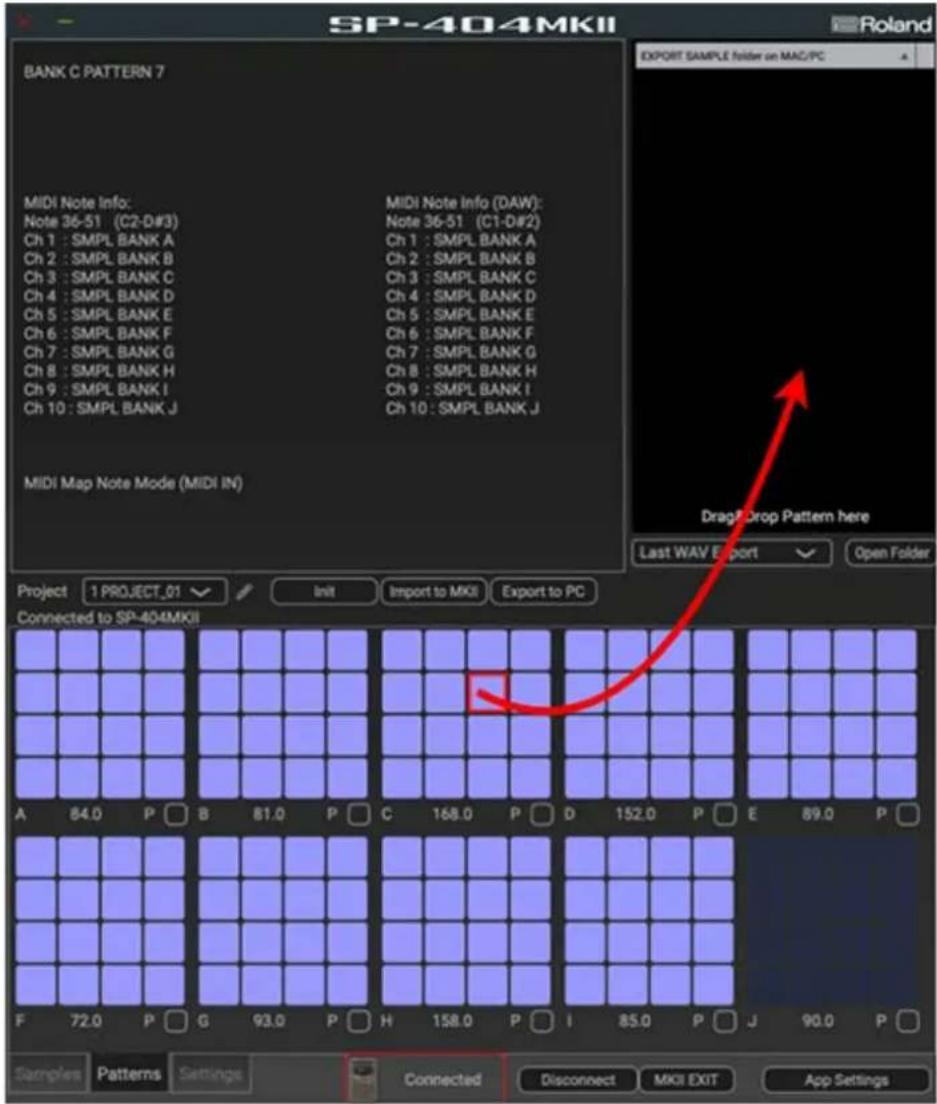The width and height of the screenshot is (937, 1104).
Task: Click MIDI Map Note Mode (MIDI IN) text
Action: click(134, 484)
